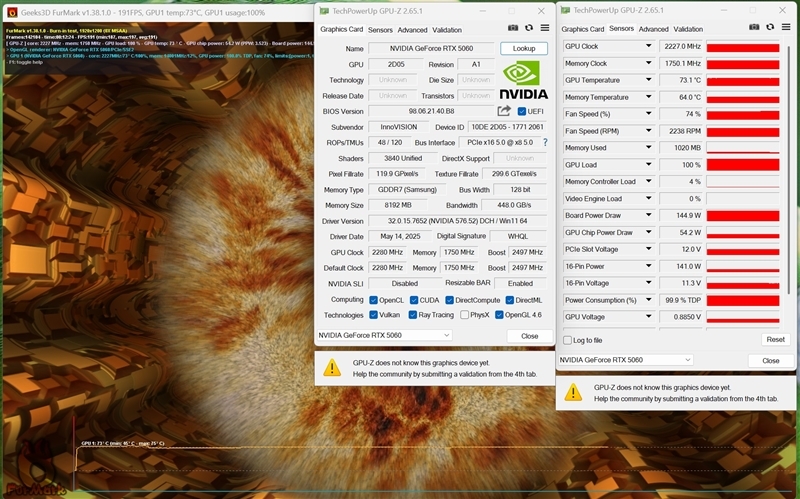Toggle the DirectCompute checkbox

[x=449, y=300]
